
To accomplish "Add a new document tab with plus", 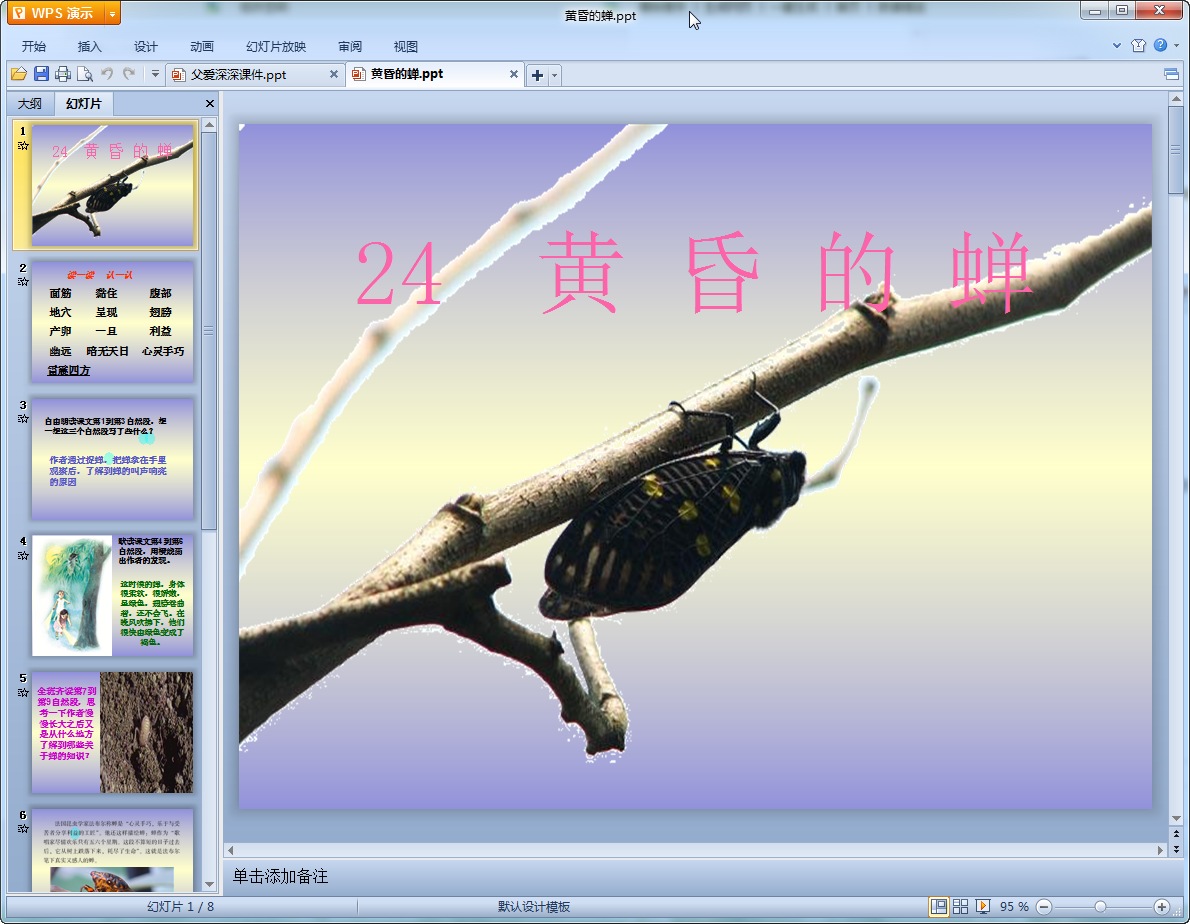I will (537, 75).
